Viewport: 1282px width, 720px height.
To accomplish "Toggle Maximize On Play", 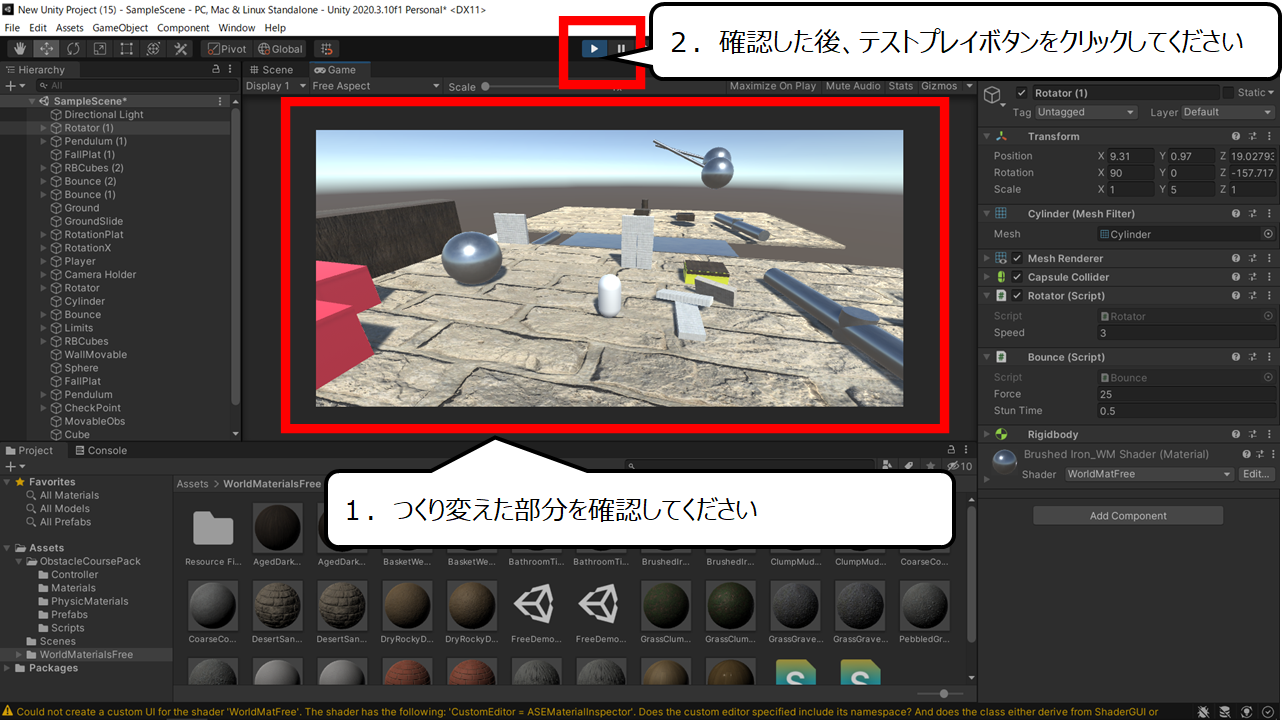I will pyautogui.click(x=773, y=86).
